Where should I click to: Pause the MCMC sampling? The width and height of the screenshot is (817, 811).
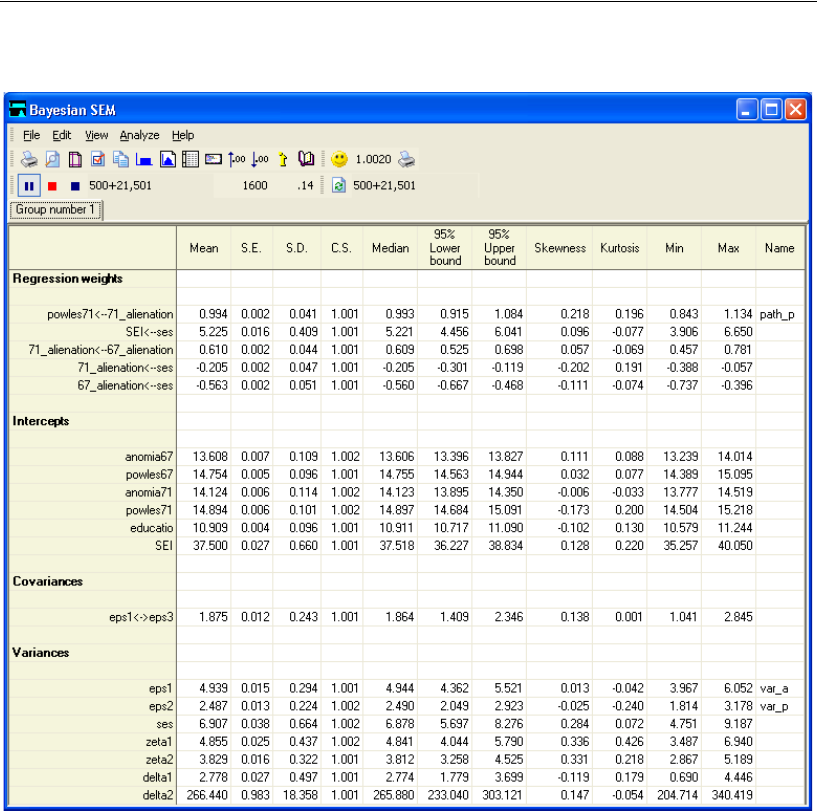coord(29,186)
